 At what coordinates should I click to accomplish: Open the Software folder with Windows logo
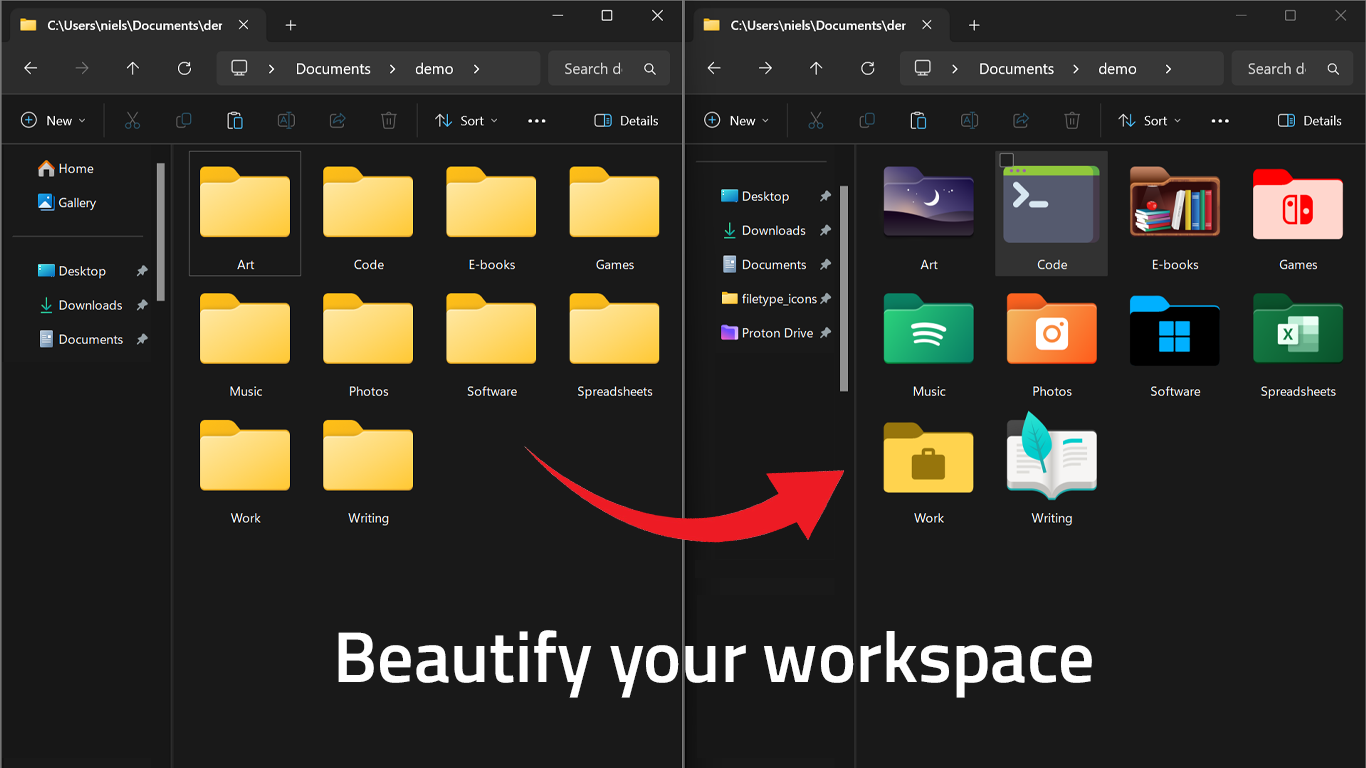pyautogui.click(x=1174, y=331)
